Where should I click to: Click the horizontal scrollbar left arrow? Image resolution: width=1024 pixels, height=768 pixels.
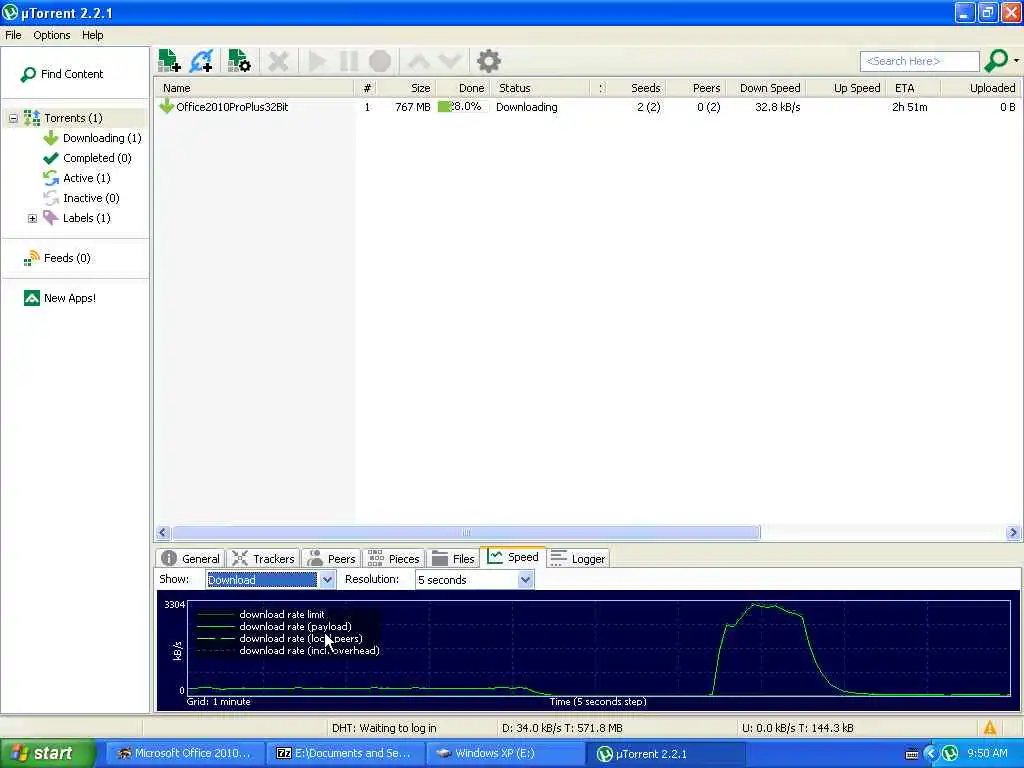coord(163,533)
